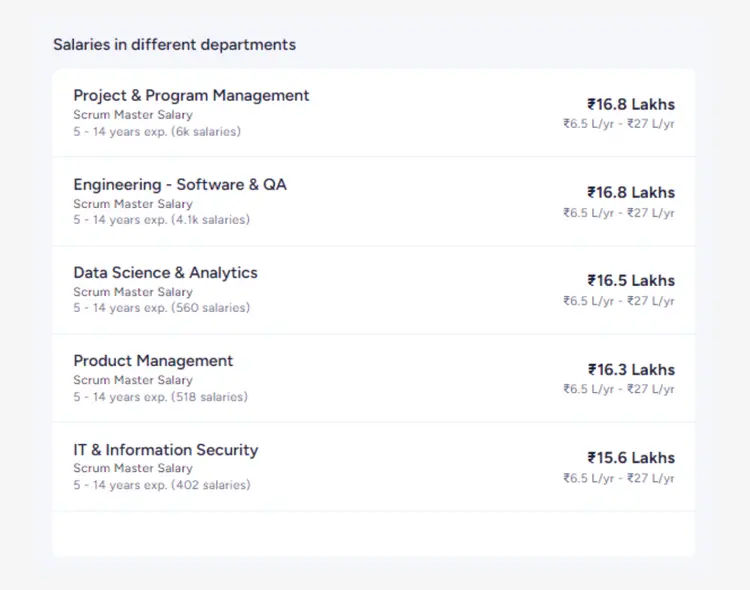Click ₹16.8 Lakhs for Project & Program Management

(630, 104)
